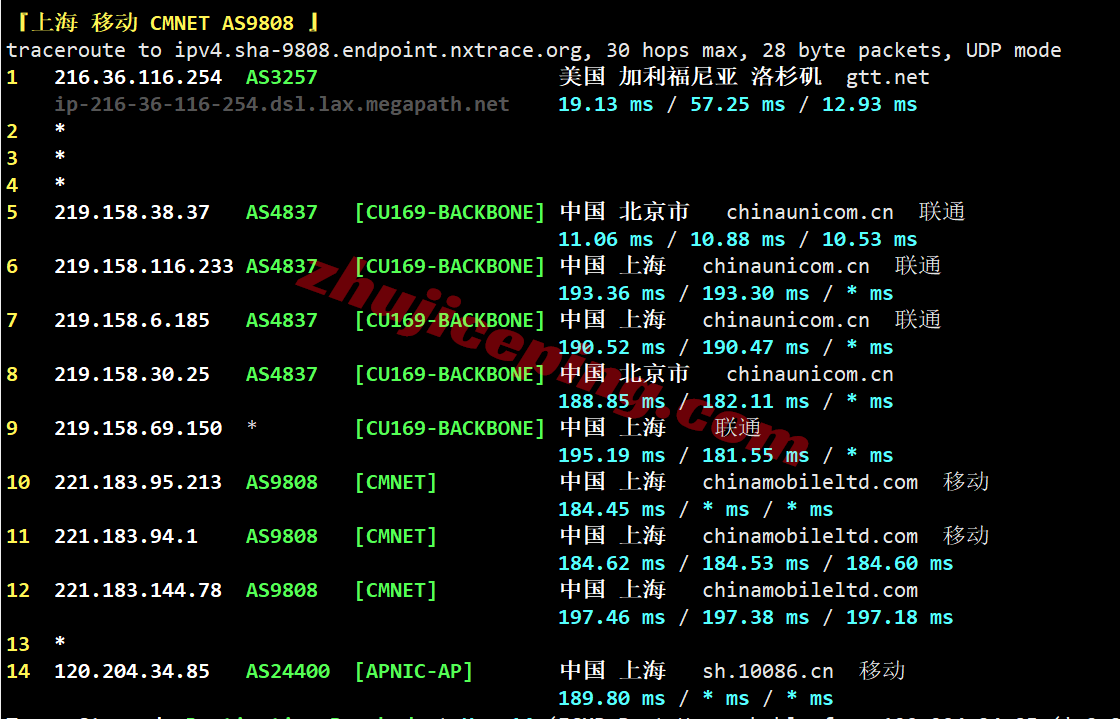Click 中国 北京市 on hop 8
Viewport: 1120px width, 719px height.
(625, 374)
